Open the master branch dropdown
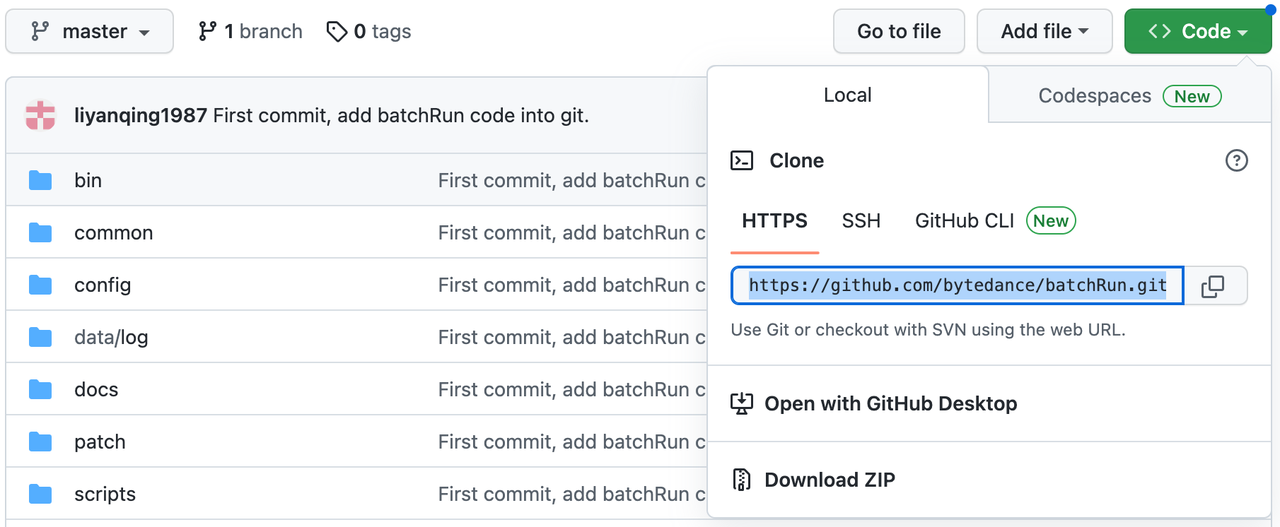Image resolution: width=1280 pixels, height=527 pixels. click(x=89, y=31)
